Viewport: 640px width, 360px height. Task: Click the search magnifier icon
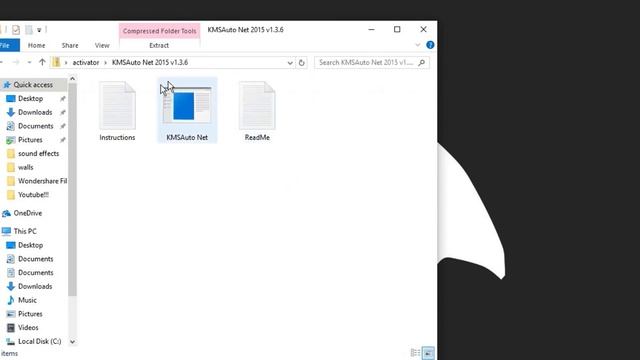[x=422, y=62]
